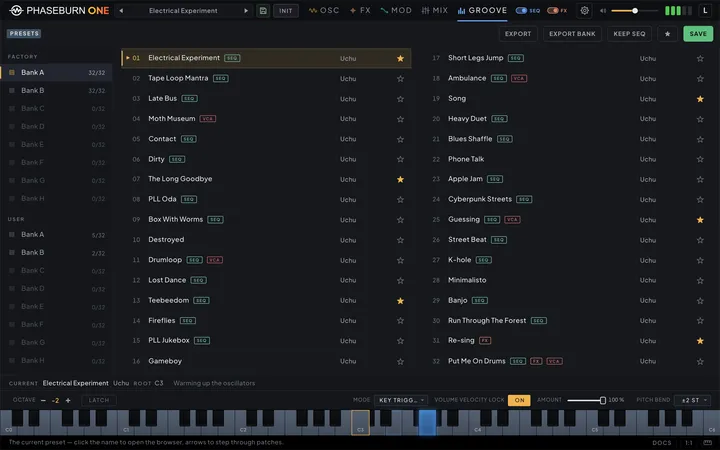Click the INIT button
Screen dimensions: 720x450
[286, 11]
